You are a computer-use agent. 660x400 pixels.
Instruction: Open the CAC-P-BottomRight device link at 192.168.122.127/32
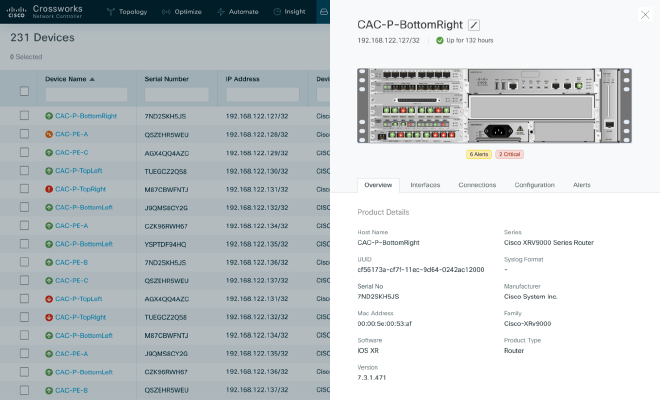pos(86,116)
